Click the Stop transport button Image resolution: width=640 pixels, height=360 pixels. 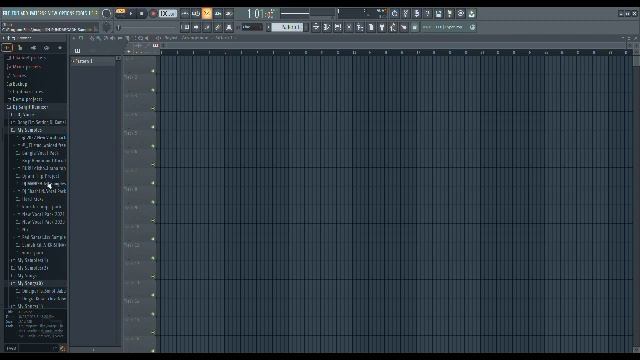[142, 13]
